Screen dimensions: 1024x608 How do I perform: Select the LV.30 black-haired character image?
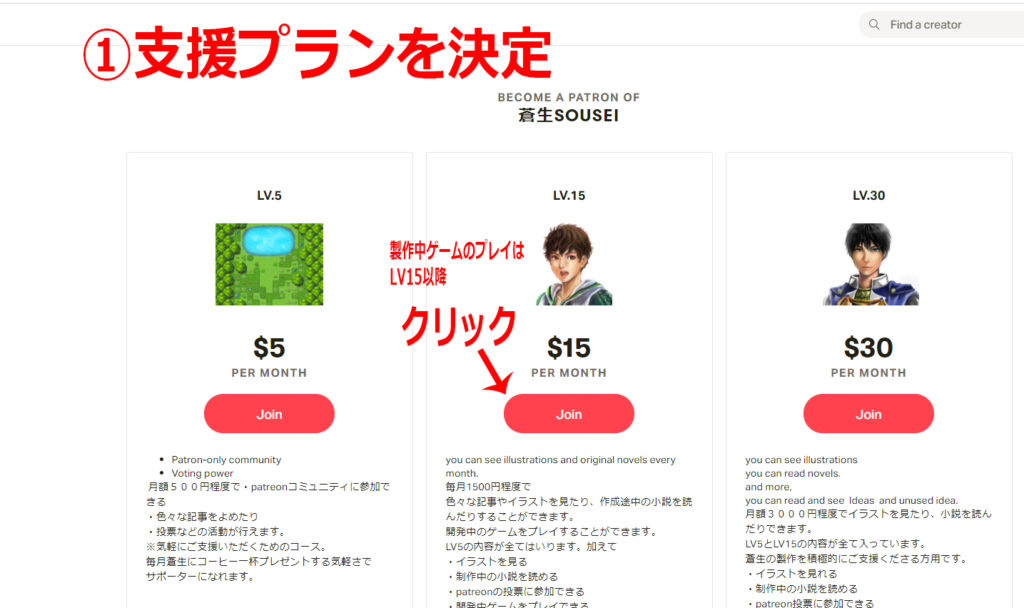(x=871, y=264)
